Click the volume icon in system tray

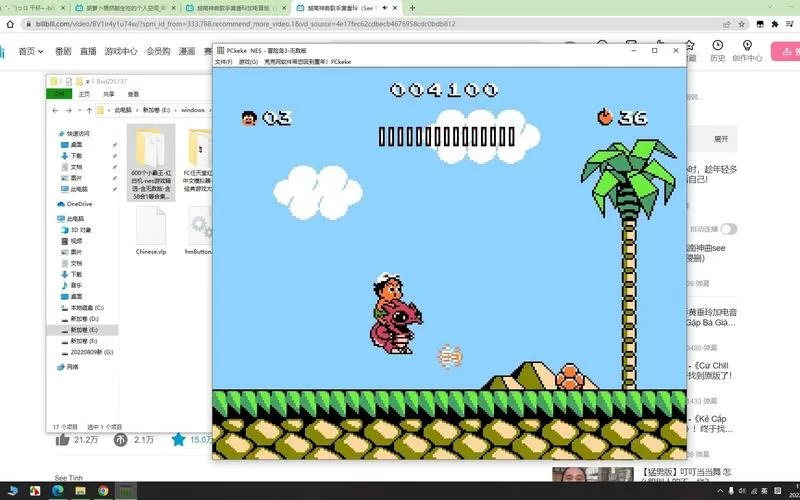point(742,491)
